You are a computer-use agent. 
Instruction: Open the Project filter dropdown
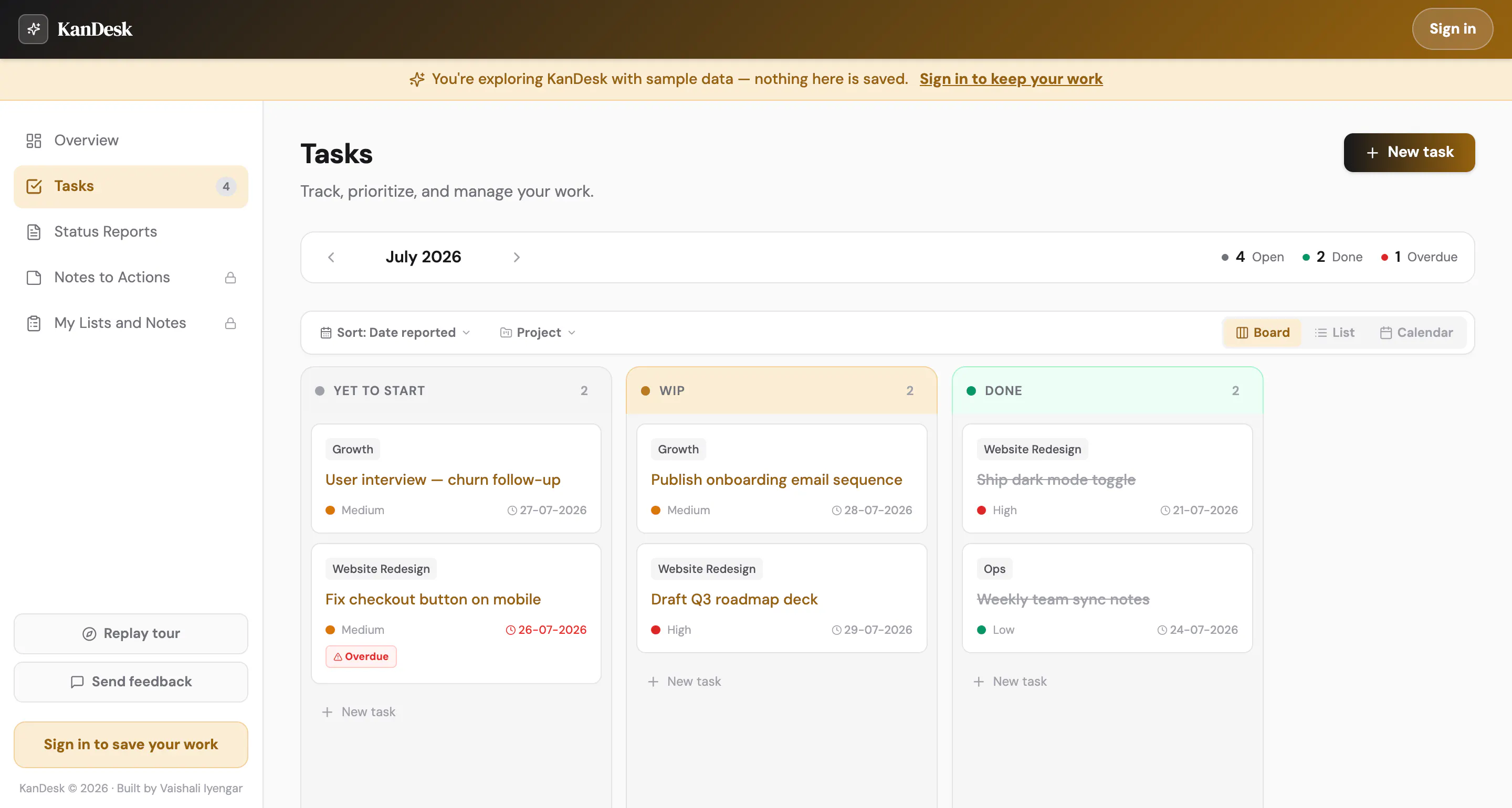[x=538, y=333]
